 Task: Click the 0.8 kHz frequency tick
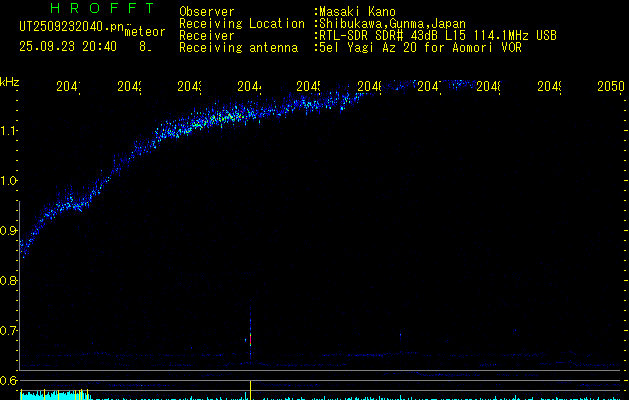point(9,281)
